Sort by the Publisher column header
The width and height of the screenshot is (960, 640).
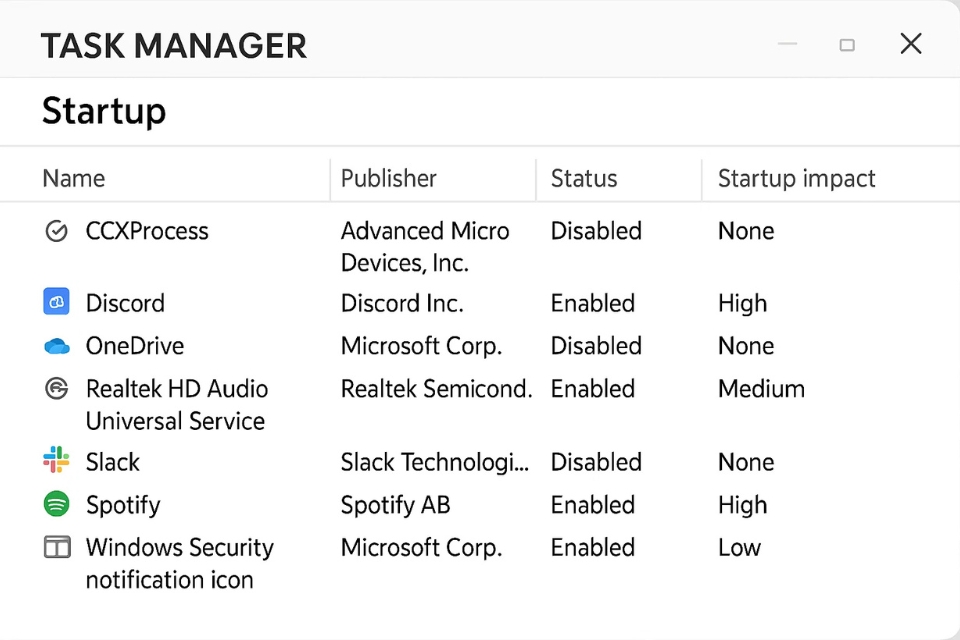[x=389, y=179]
